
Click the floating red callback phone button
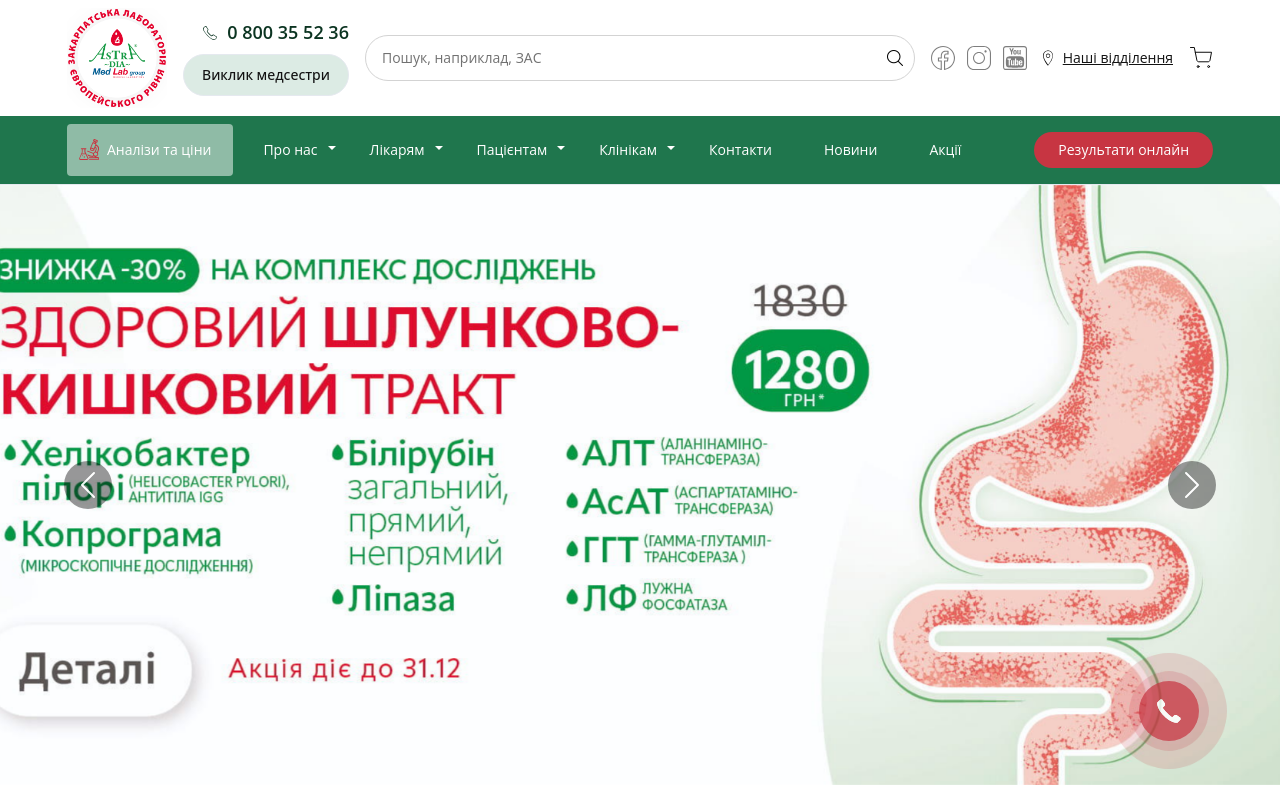tap(1169, 711)
